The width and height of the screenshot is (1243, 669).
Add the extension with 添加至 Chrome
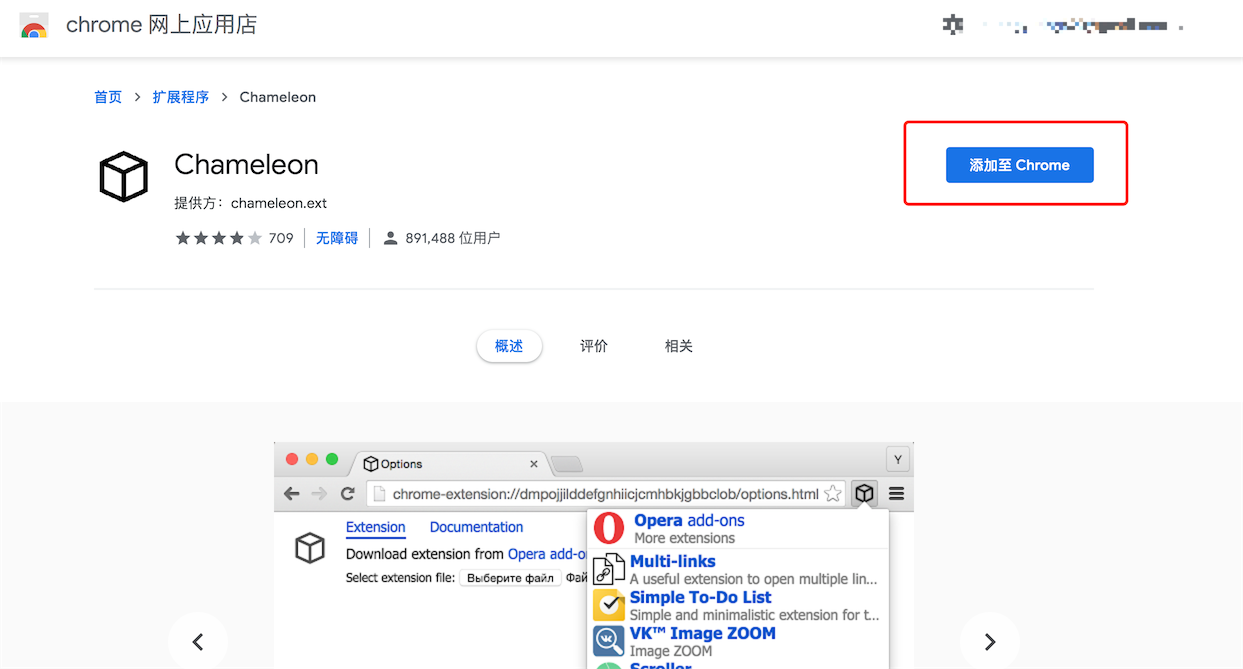tap(1020, 165)
